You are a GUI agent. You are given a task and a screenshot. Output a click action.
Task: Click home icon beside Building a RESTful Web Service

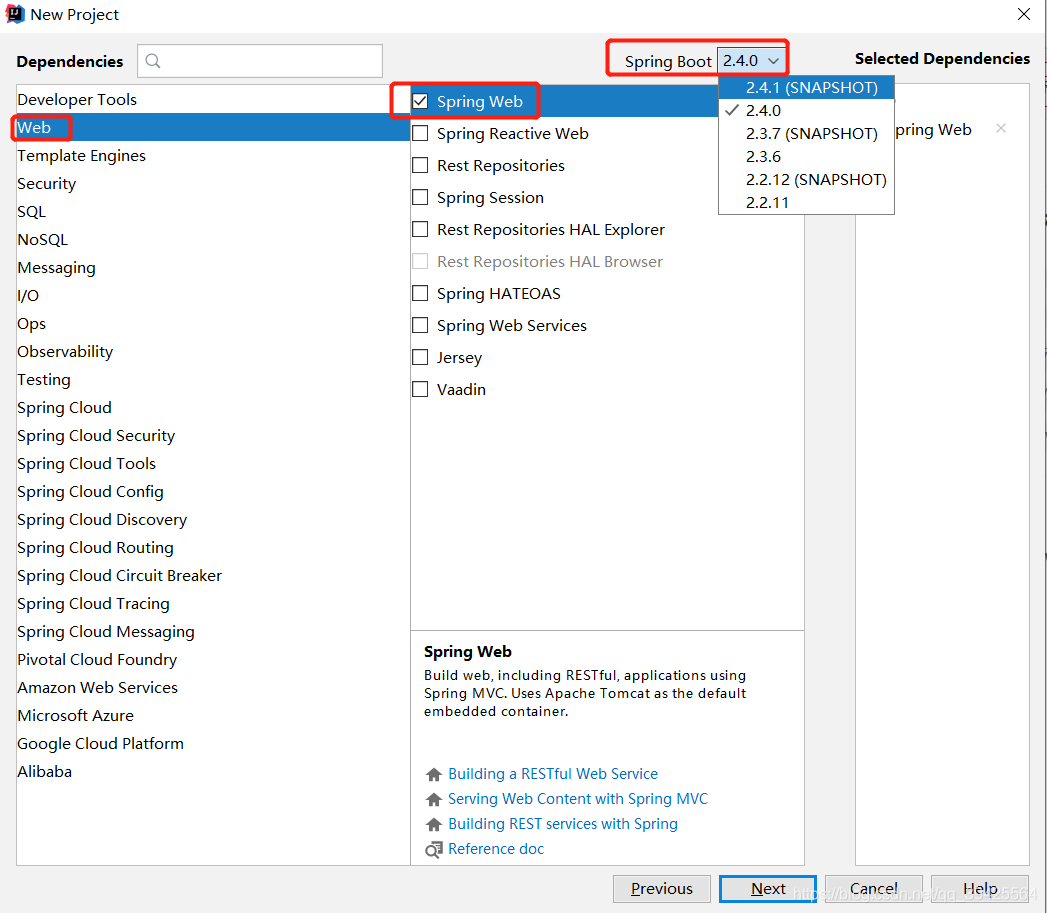pos(434,774)
